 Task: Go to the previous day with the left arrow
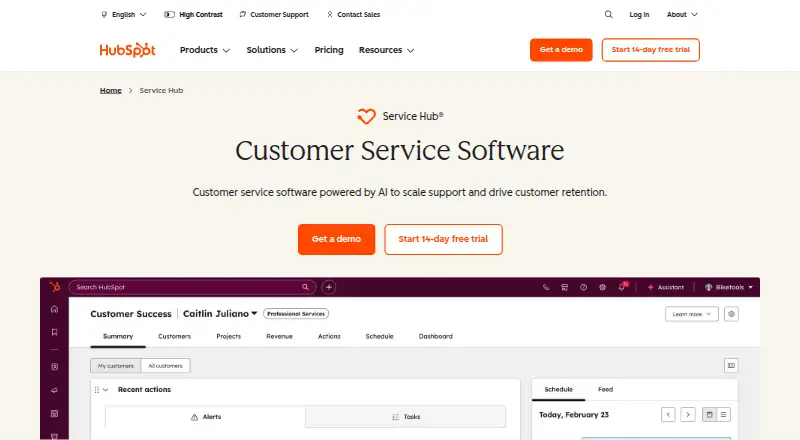[668, 414]
